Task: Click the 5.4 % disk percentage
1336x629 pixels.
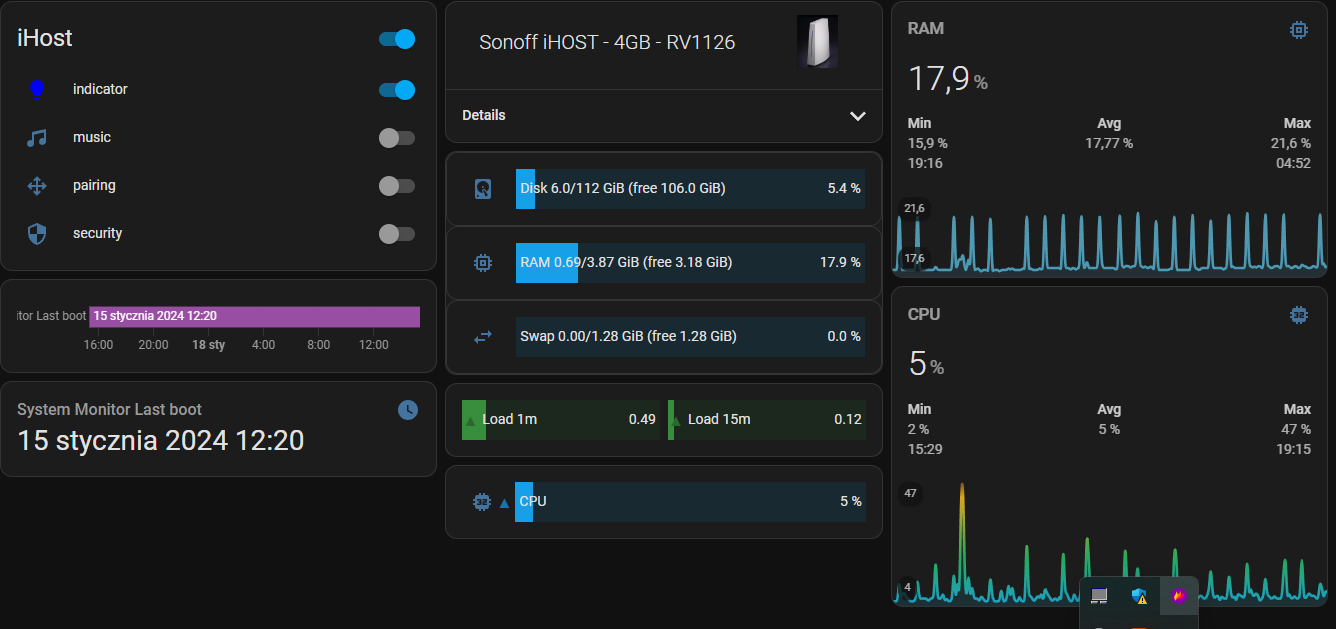Action: [x=844, y=189]
